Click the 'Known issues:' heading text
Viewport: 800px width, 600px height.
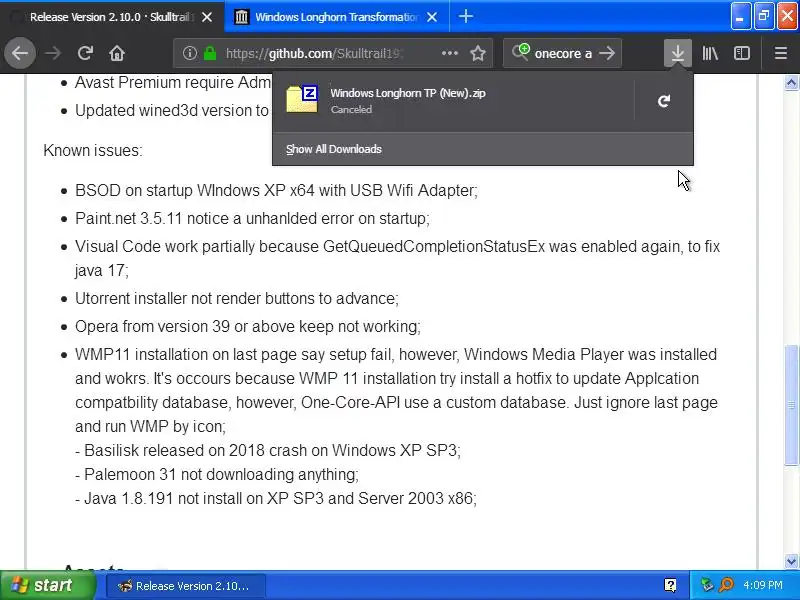[x=93, y=151]
